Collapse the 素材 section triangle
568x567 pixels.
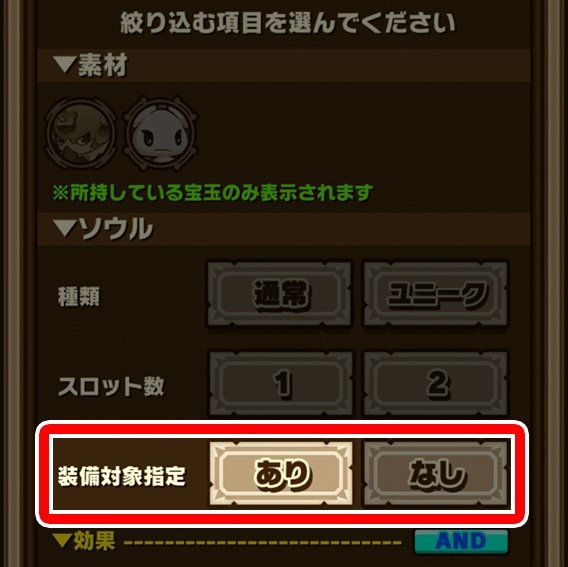[64, 65]
